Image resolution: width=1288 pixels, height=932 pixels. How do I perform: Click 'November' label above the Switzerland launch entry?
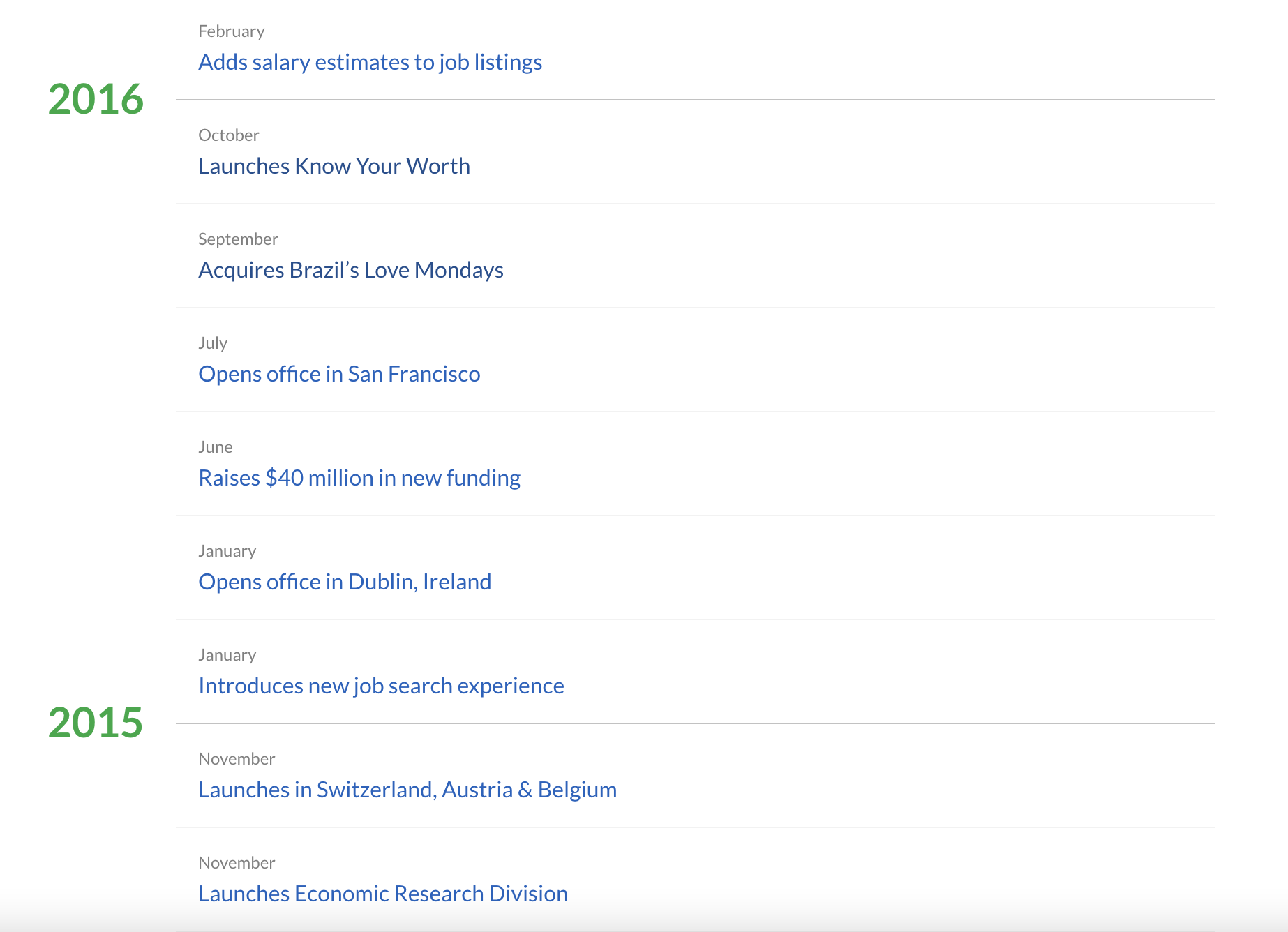click(237, 759)
